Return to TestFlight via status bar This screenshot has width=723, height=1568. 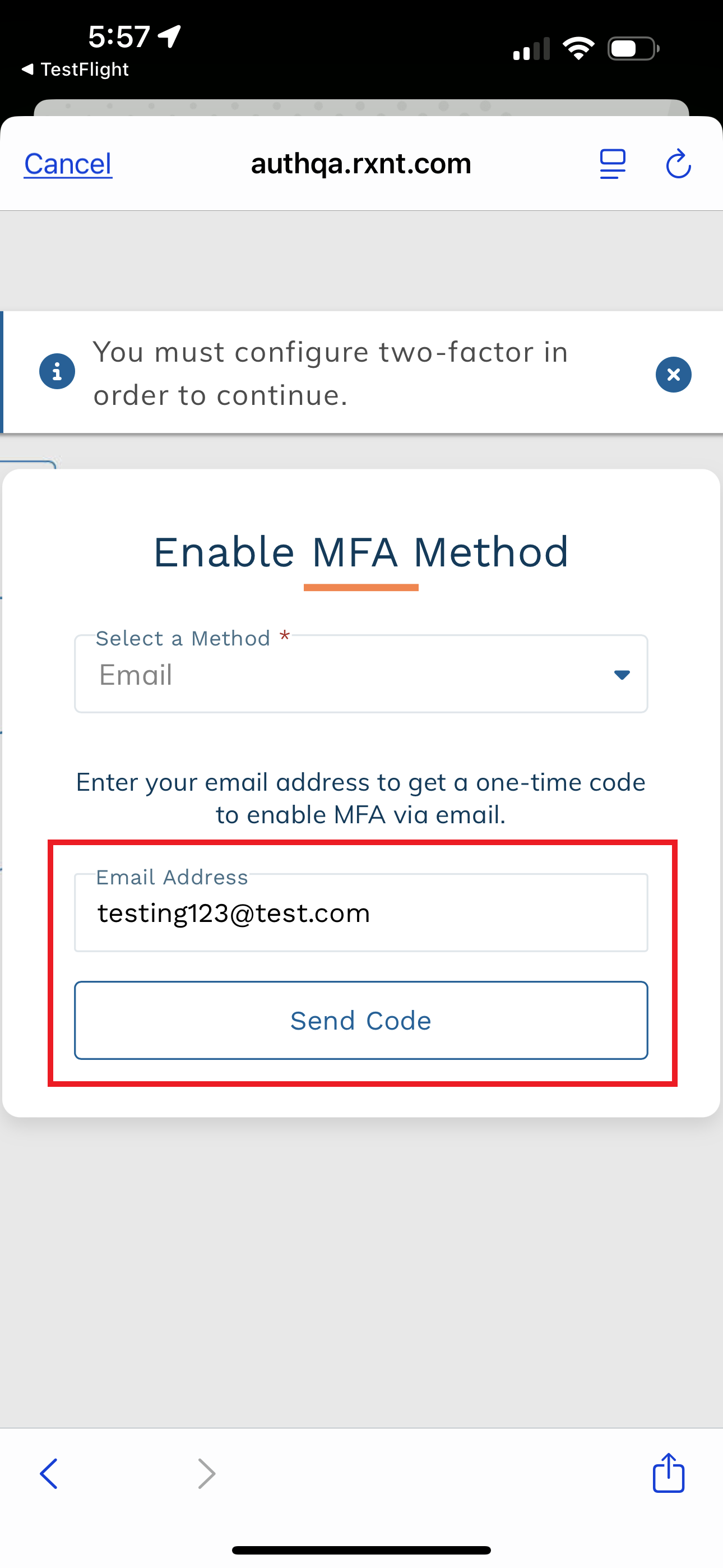click(76, 70)
